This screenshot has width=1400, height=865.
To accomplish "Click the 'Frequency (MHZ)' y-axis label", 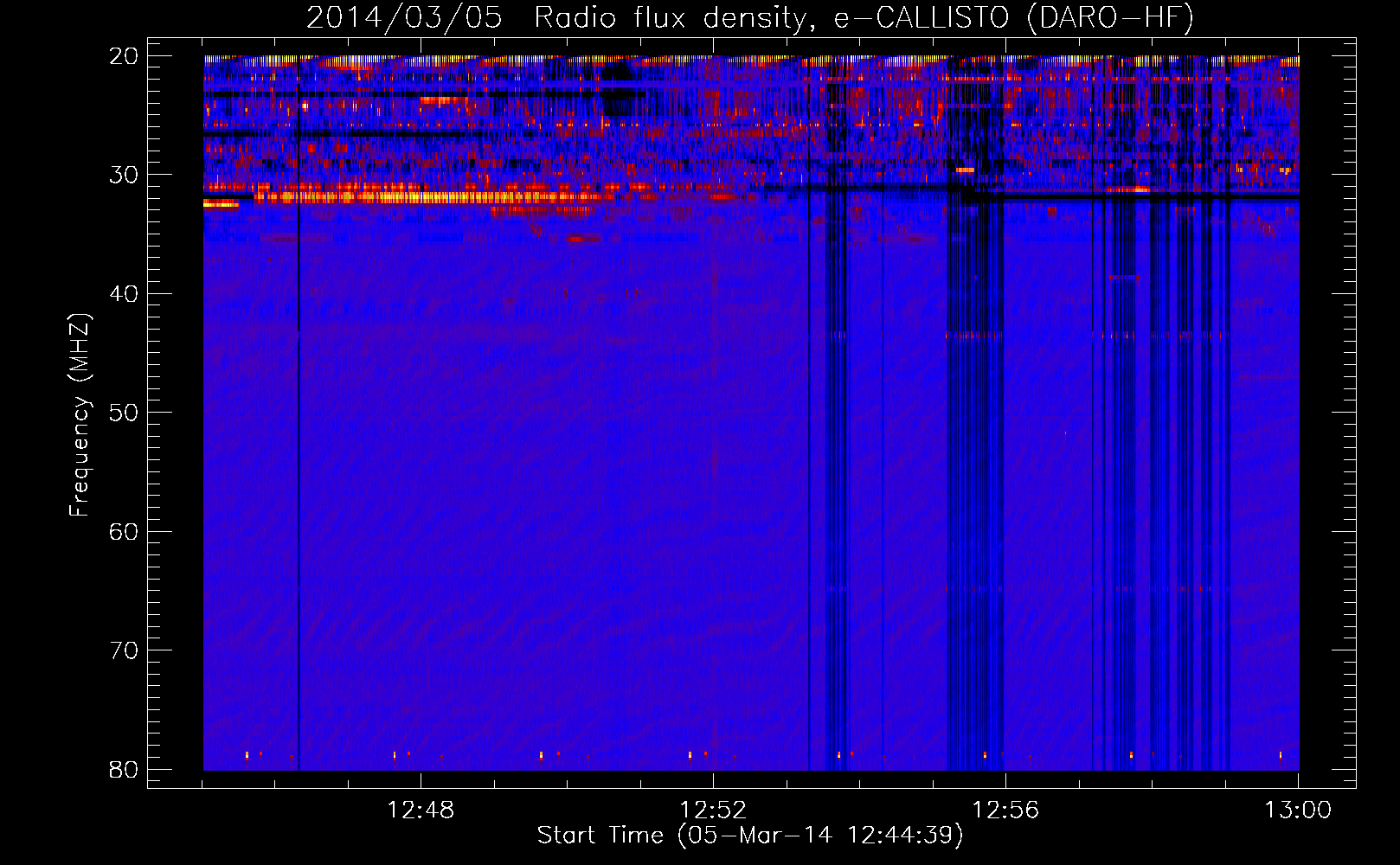I will point(80,415).
